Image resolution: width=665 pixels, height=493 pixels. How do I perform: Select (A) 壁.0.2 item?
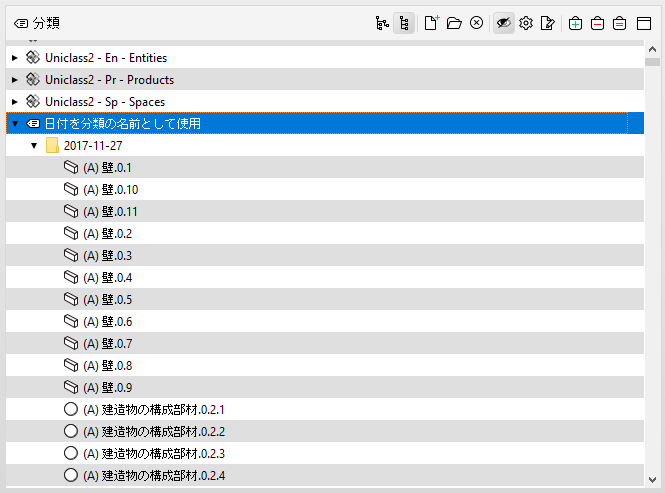click(325, 234)
